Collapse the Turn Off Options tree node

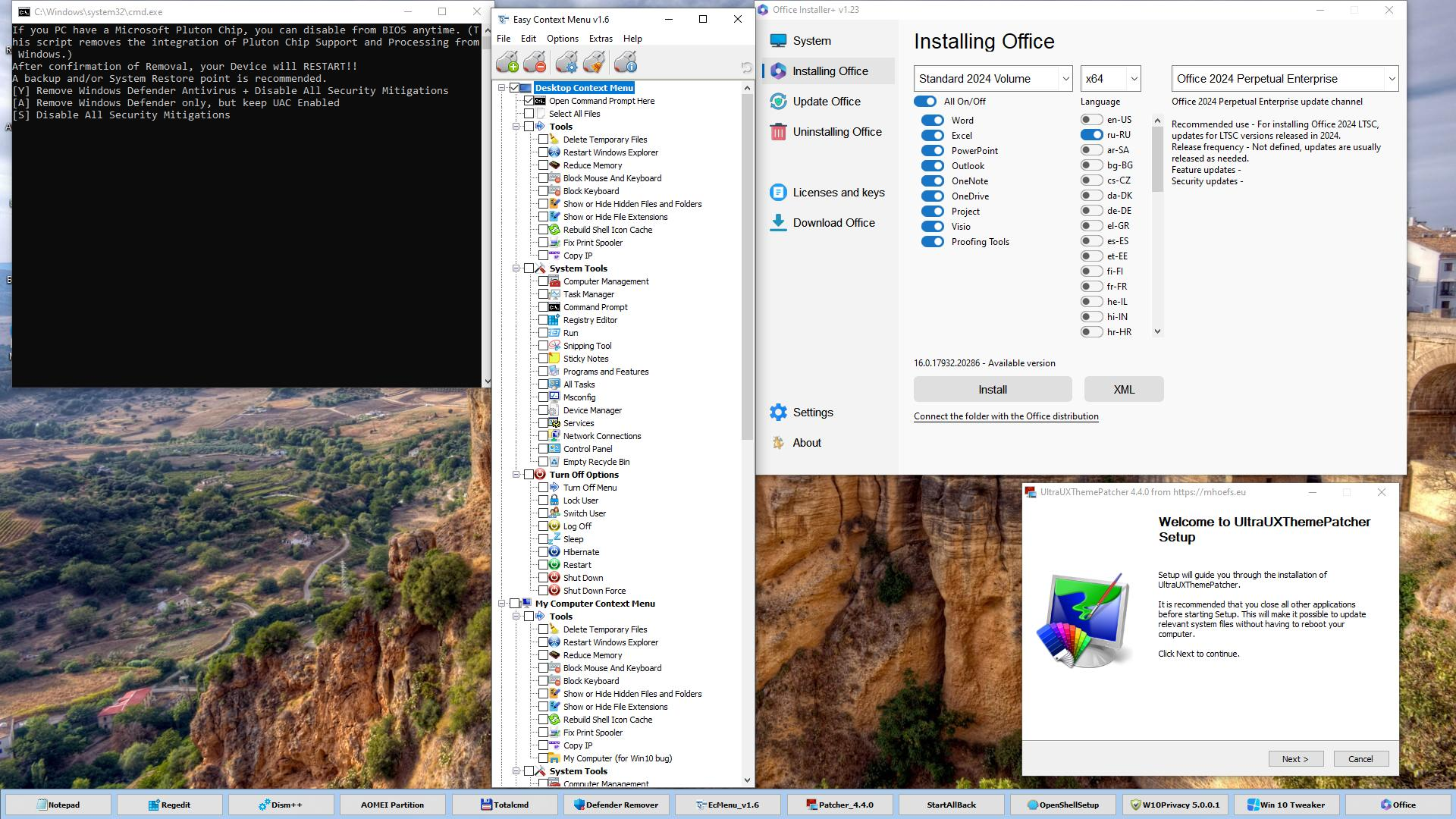coord(516,475)
